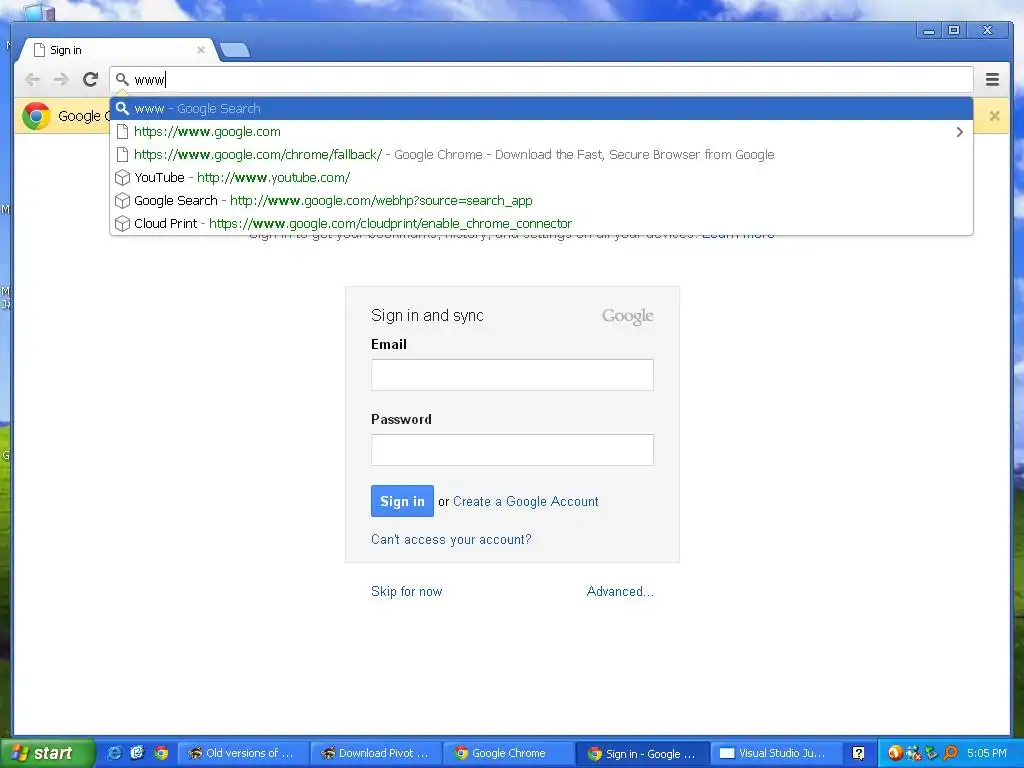Click the Google logo in sign-in box

(x=628, y=316)
